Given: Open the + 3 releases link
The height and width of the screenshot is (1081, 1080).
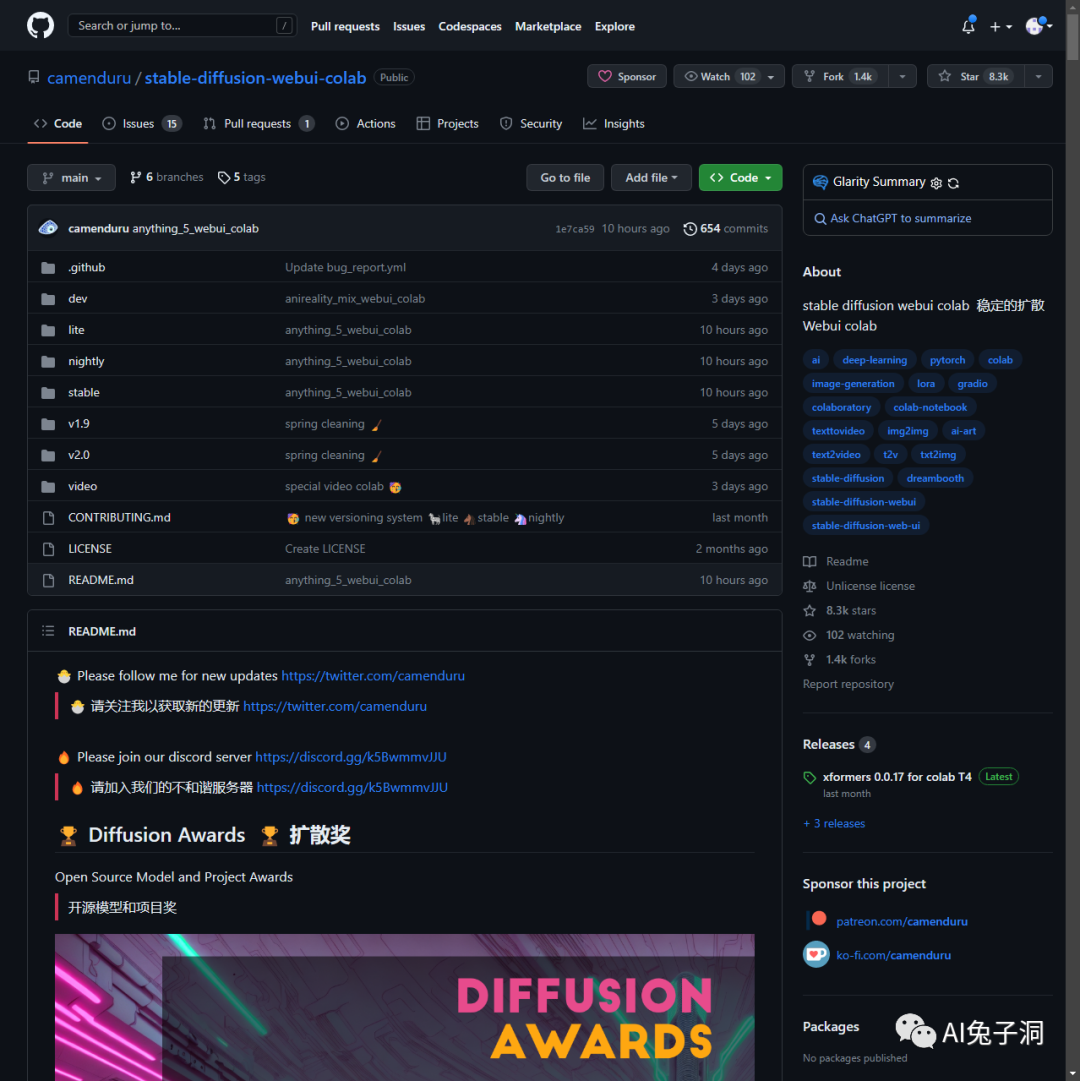Looking at the screenshot, I should click(834, 823).
